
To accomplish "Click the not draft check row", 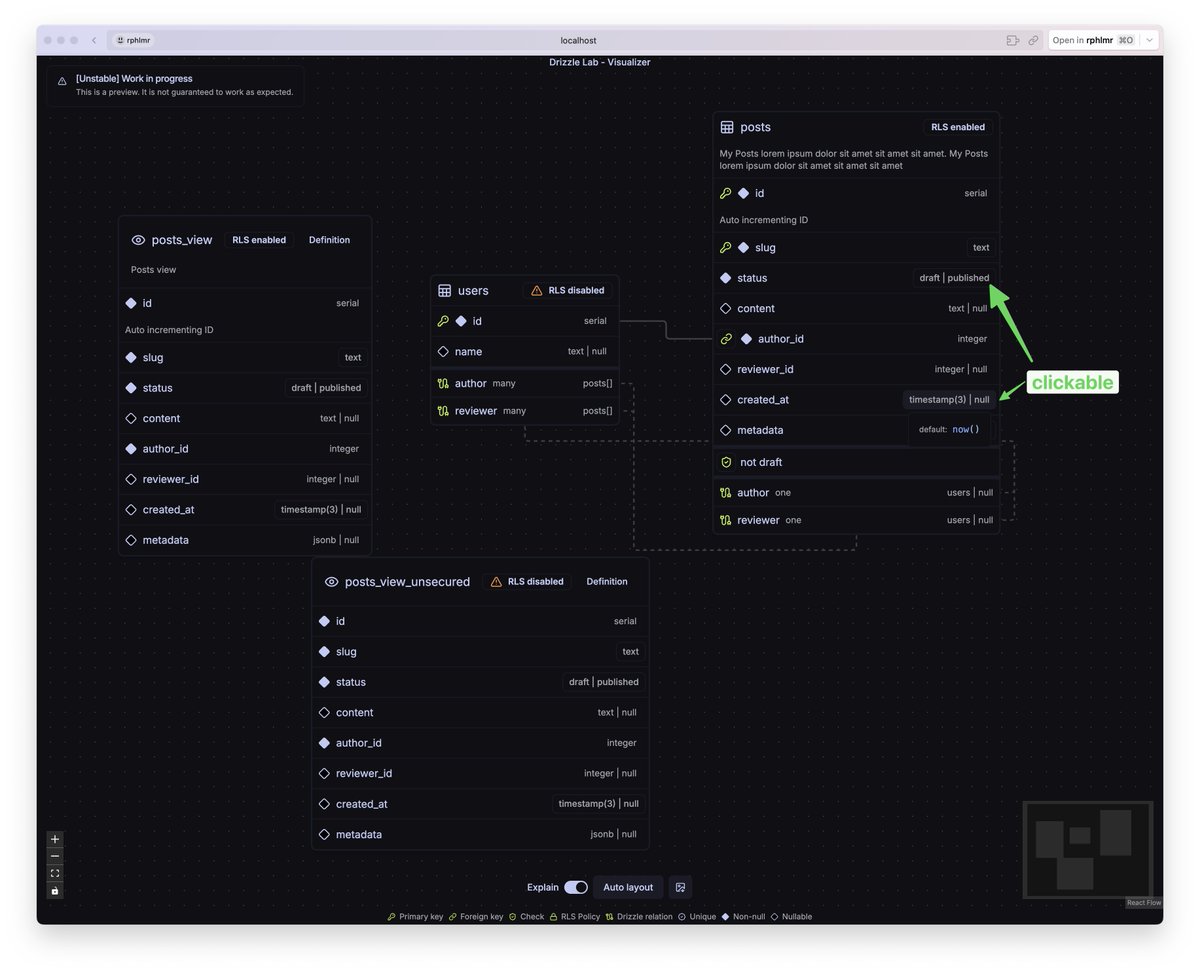I will pyautogui.click(x=856, y=462).
